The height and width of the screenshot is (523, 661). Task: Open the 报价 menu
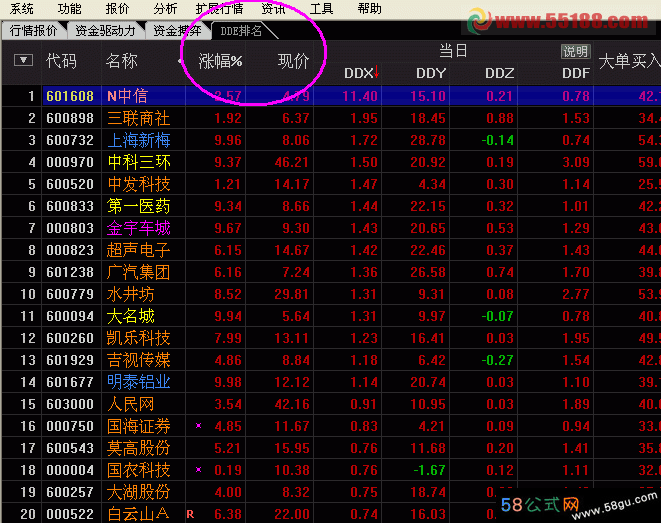117,8
